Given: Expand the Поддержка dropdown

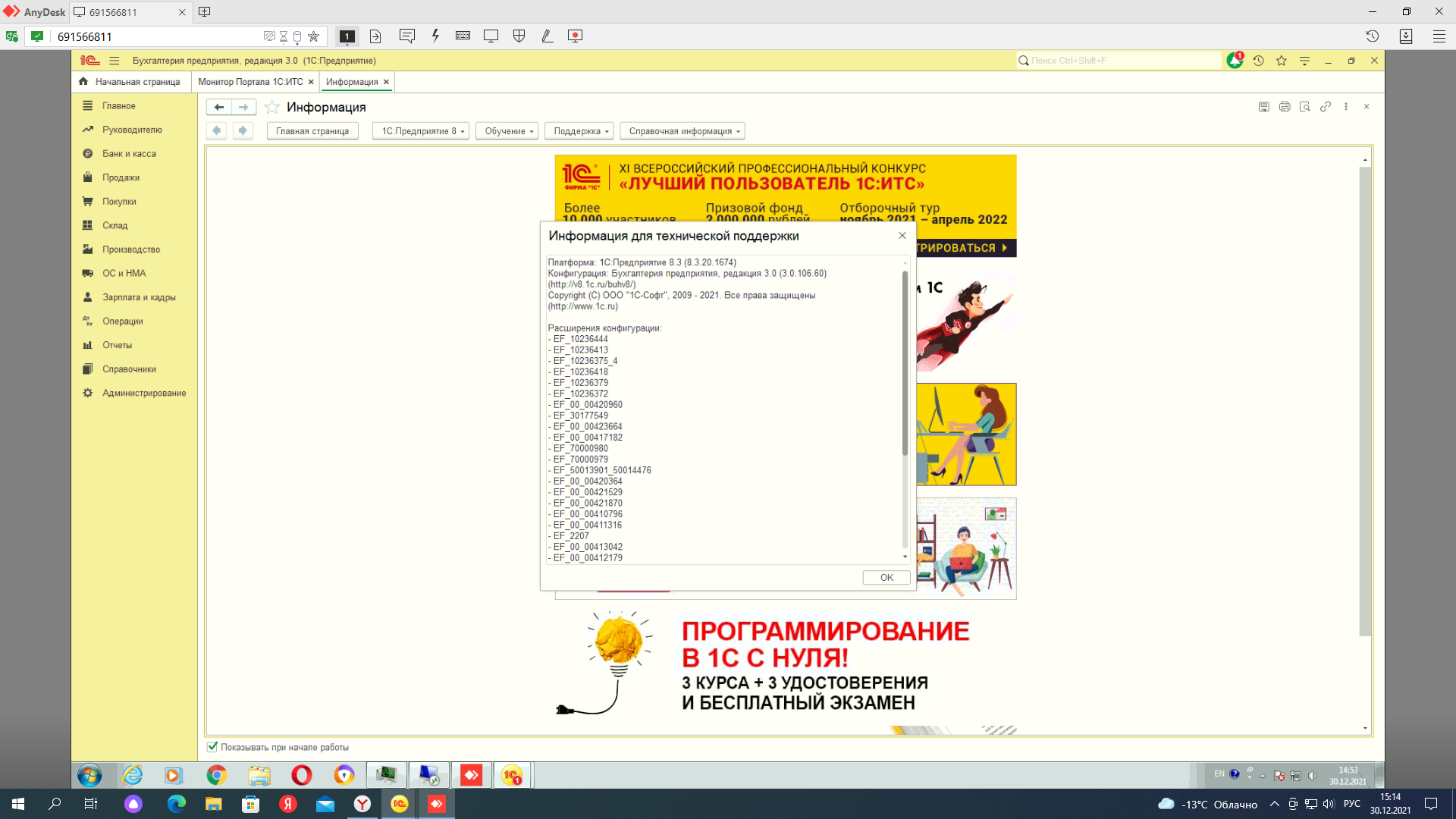Looking at the screenshot, I should (x=579, y=131).
